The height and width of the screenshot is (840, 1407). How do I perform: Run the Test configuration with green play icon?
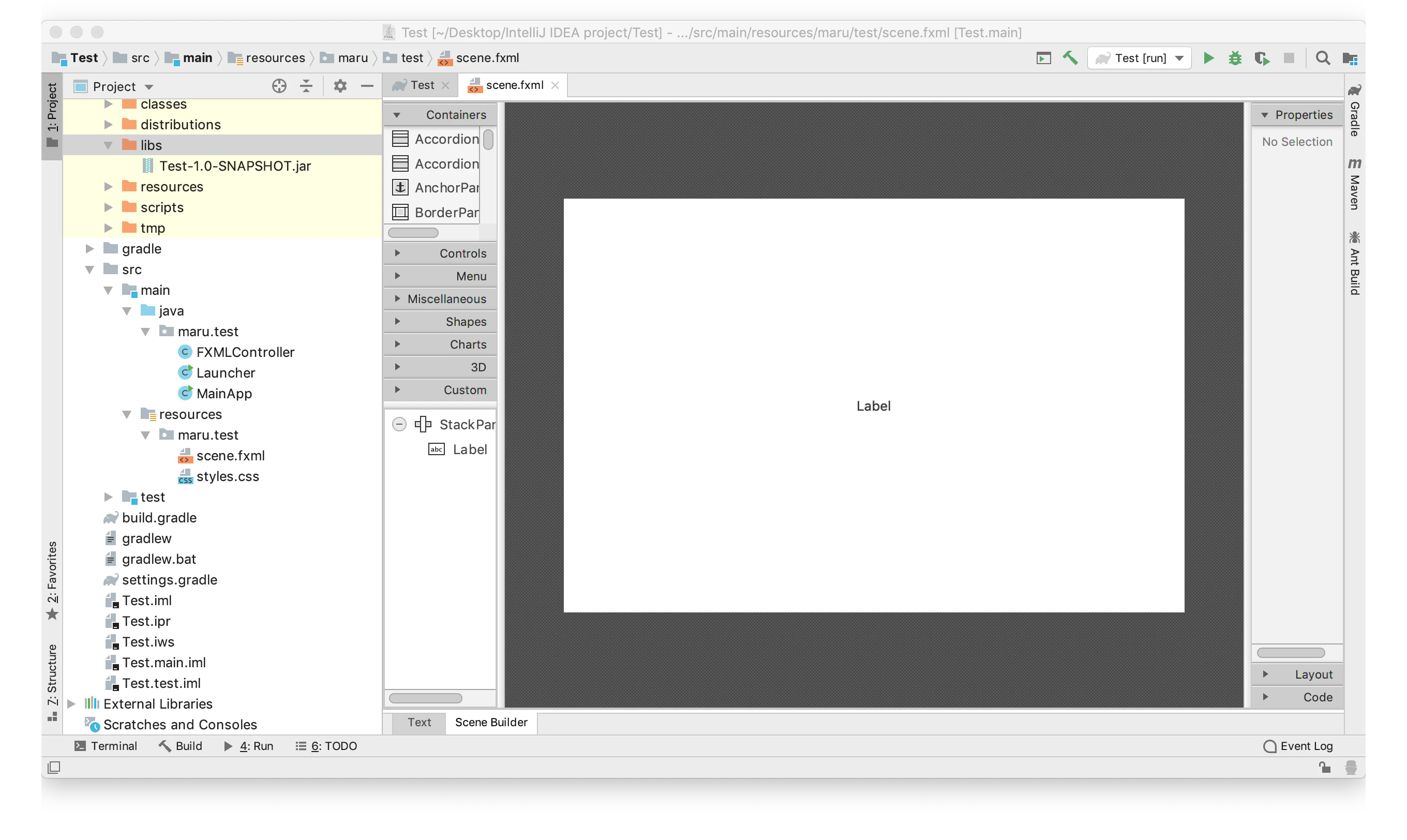tap(1208, 58)
